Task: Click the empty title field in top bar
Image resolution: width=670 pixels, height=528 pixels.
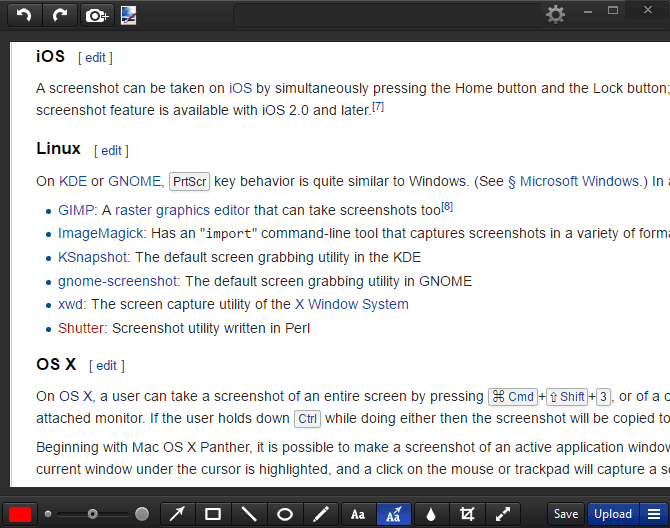Action: [x=387, y=16]
